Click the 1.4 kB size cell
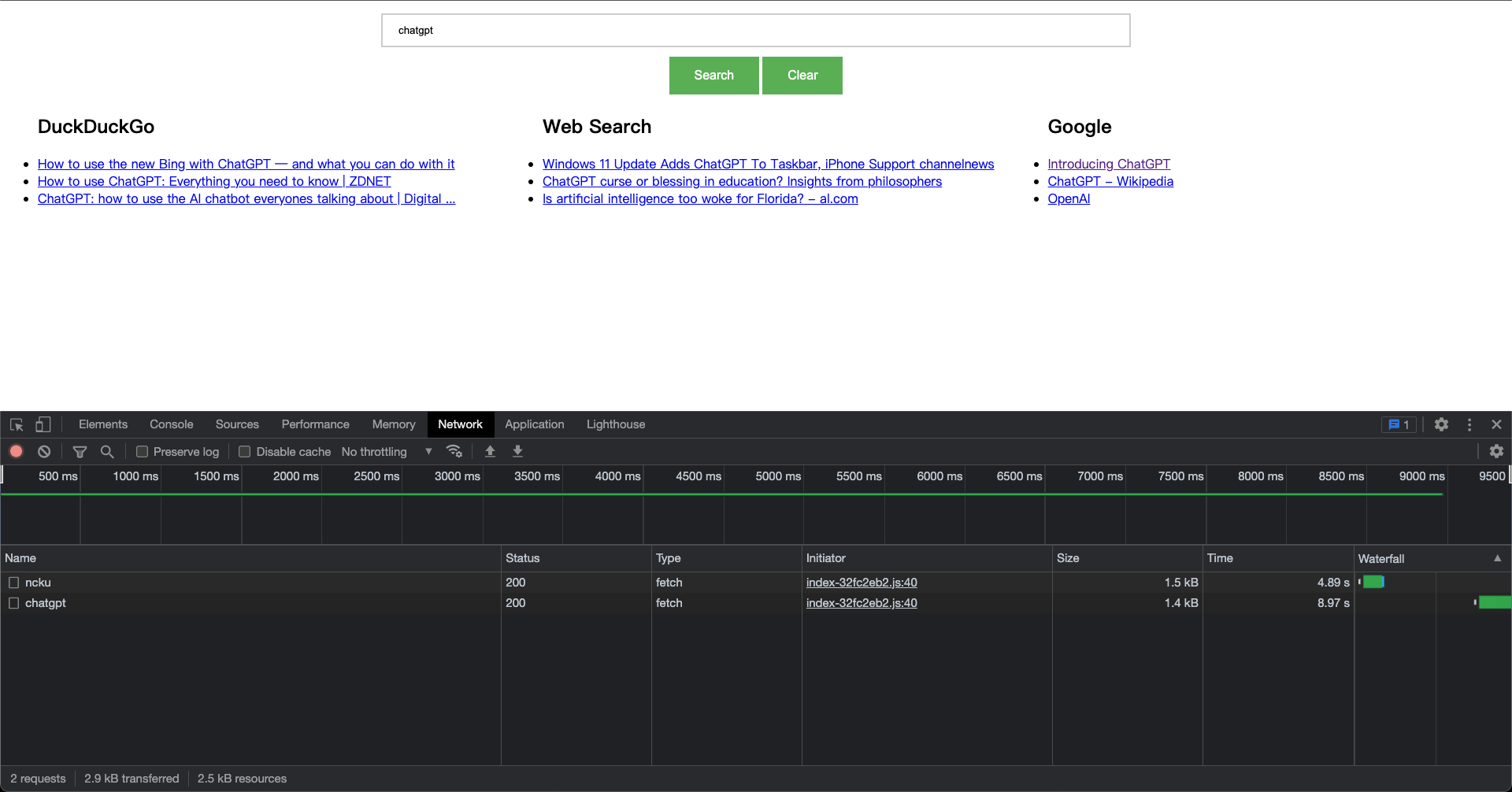The height and width of the screenshot is (792, 1512). (x=1181, y=603)
